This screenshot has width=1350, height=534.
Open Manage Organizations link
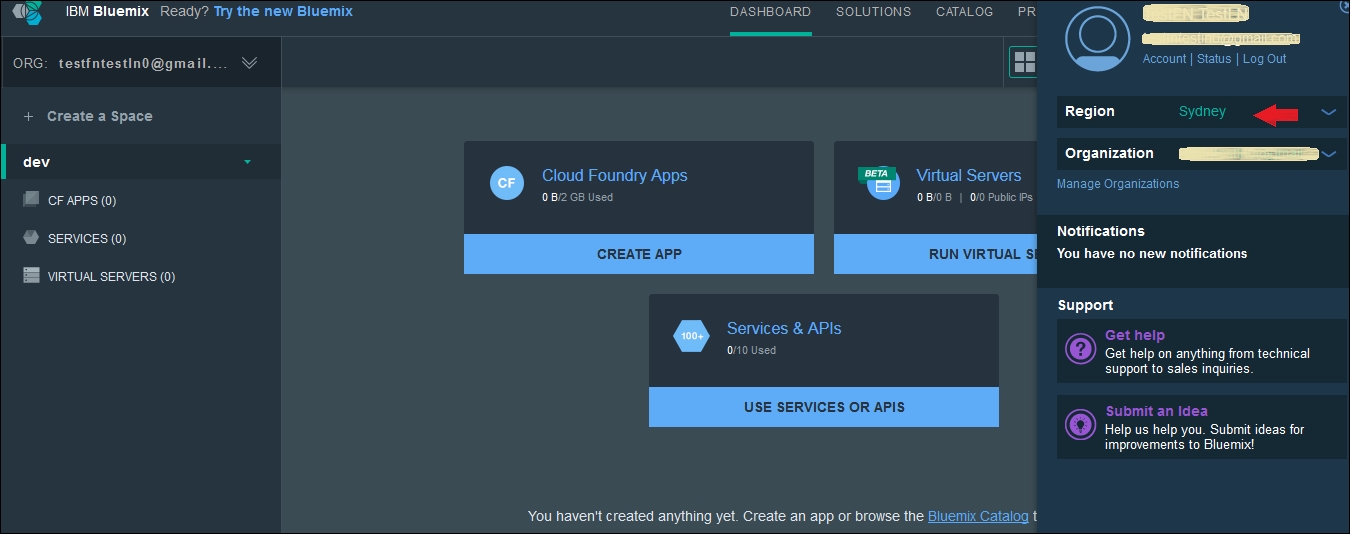[1118, 184]
